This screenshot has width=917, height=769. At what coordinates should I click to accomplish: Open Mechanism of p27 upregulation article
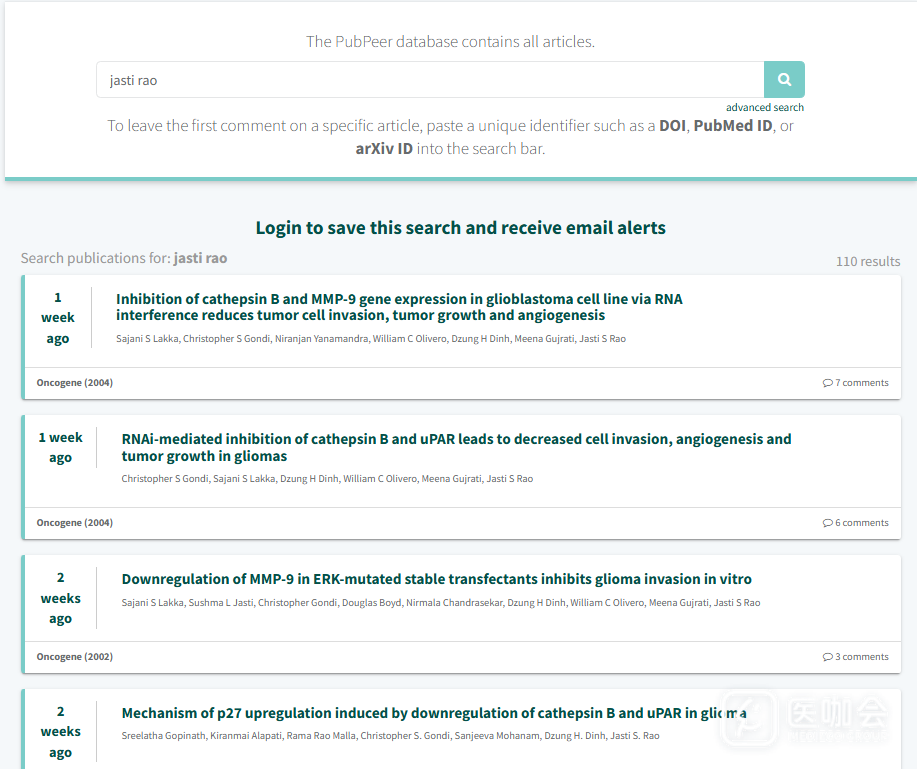(434, 713)
